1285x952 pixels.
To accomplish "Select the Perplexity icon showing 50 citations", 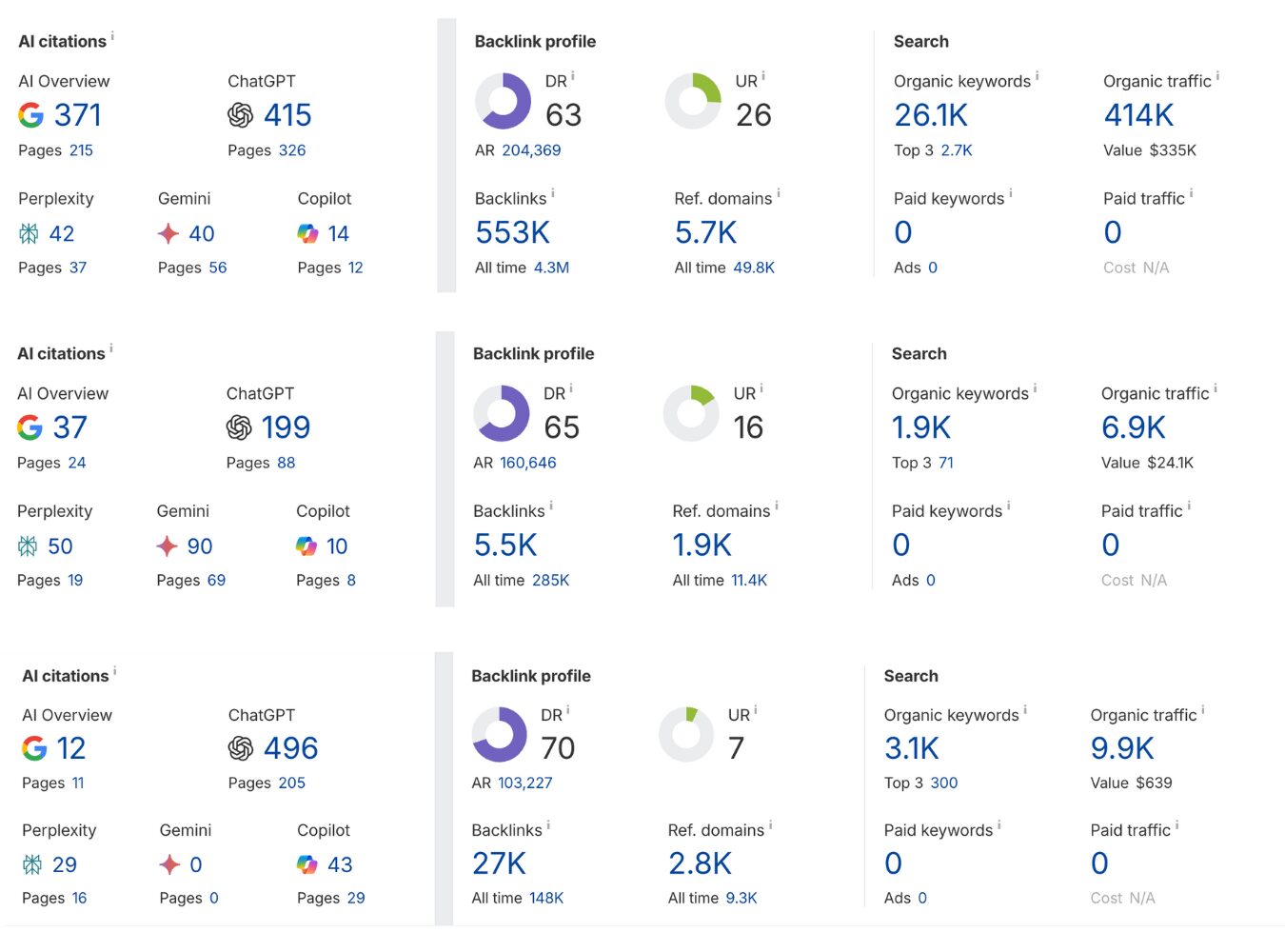I will [x=30, y=546].
